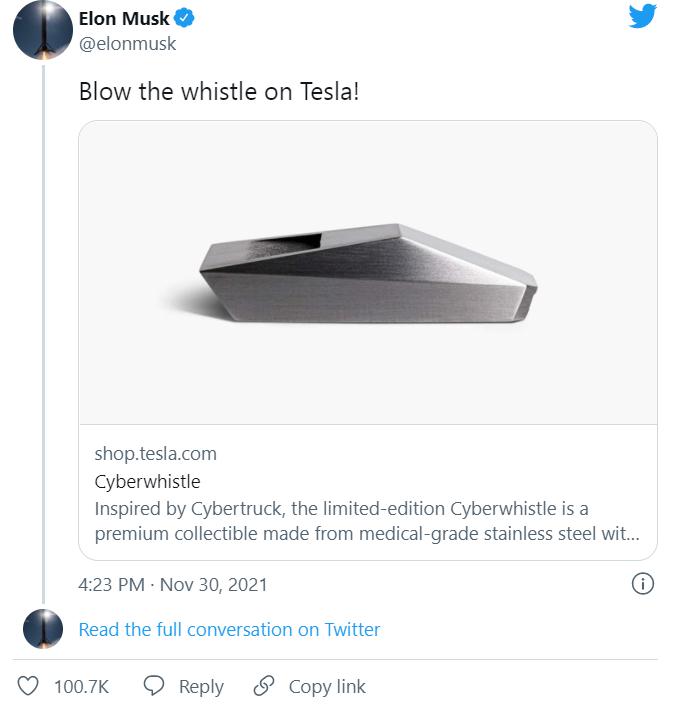Click the 100.7K likes count
This screenshot has width=679, height=710.
(81, 686)
